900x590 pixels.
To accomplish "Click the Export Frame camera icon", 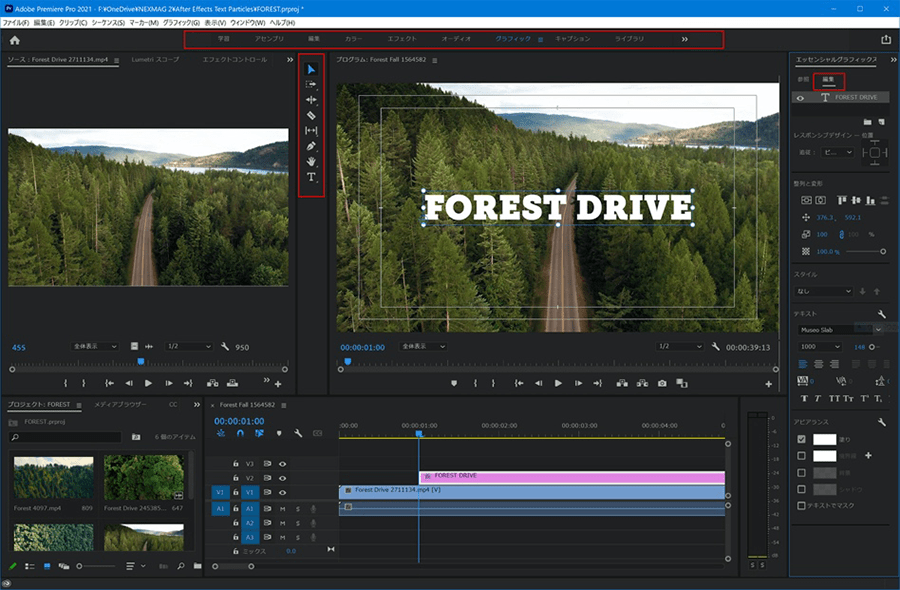I will tap(661, 383).
